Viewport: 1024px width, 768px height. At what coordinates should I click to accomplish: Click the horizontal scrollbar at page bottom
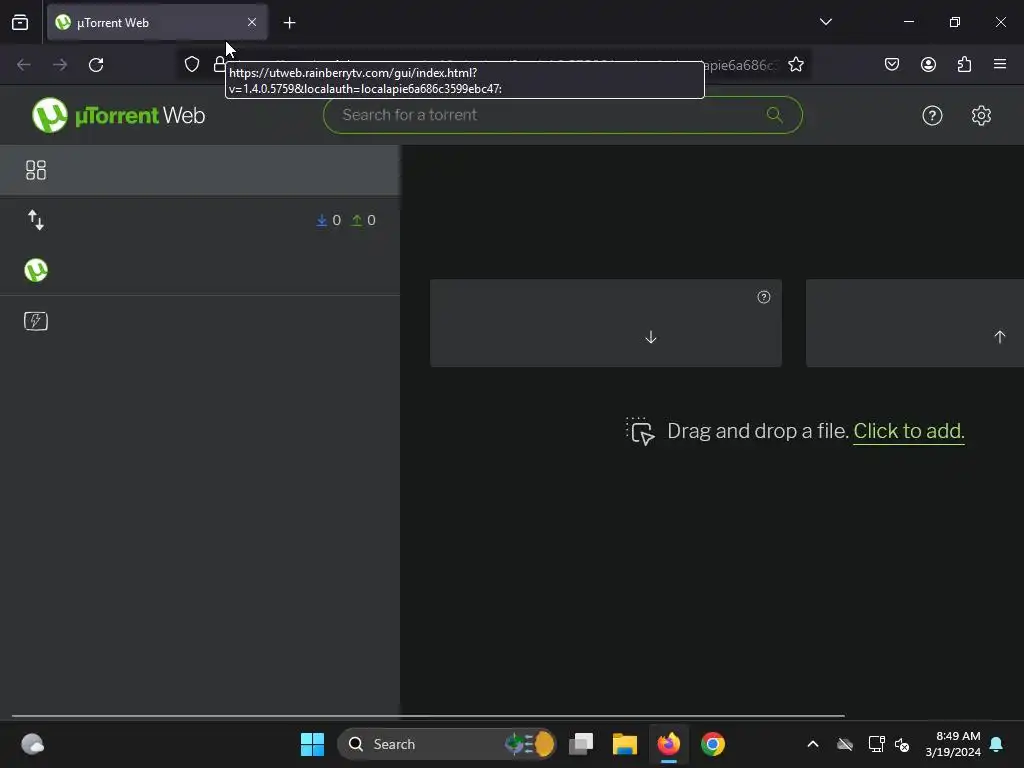coord(428,716)
